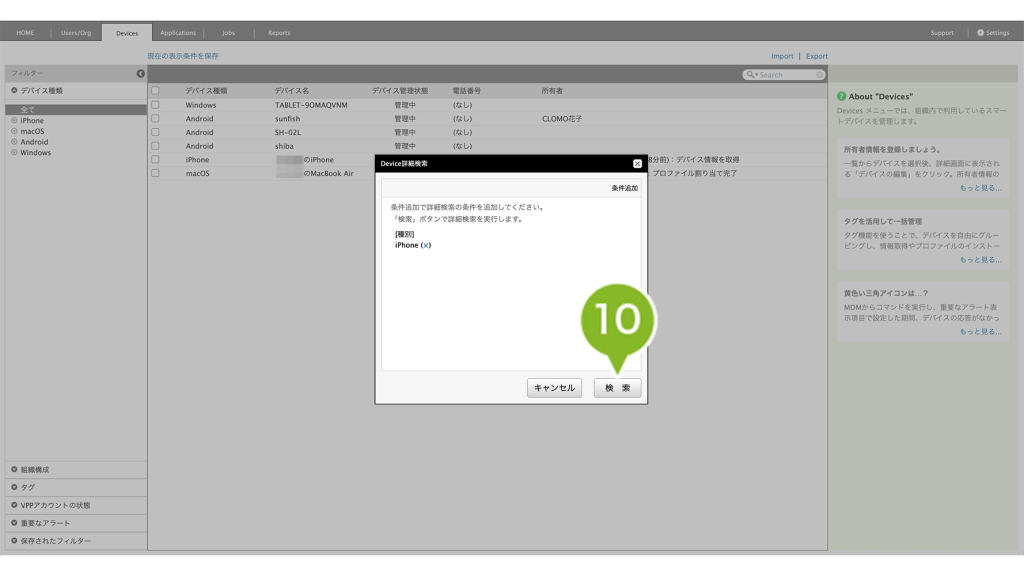The height and width of the screenshot is (576, 1024).
Task: Click the Export link
Action: pos(816,56)
